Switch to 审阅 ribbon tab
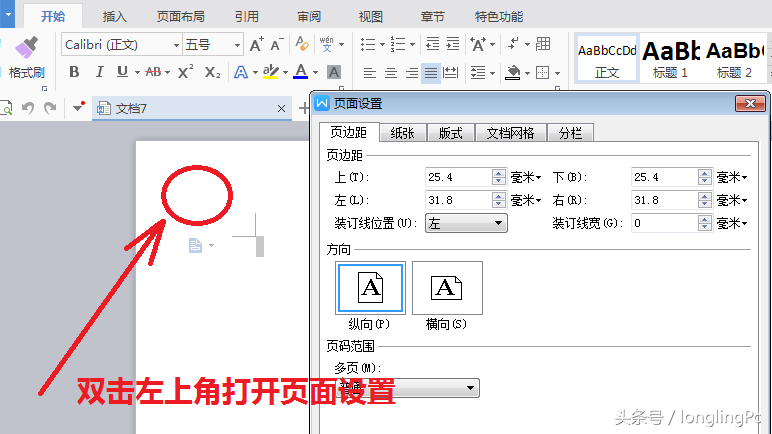772x434 pixels. tap(309, 17)
